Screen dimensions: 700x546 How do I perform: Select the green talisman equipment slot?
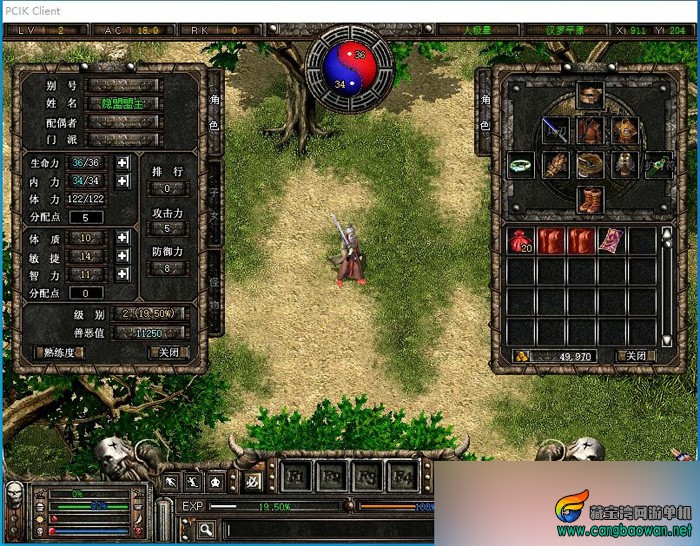click(659, 165)
